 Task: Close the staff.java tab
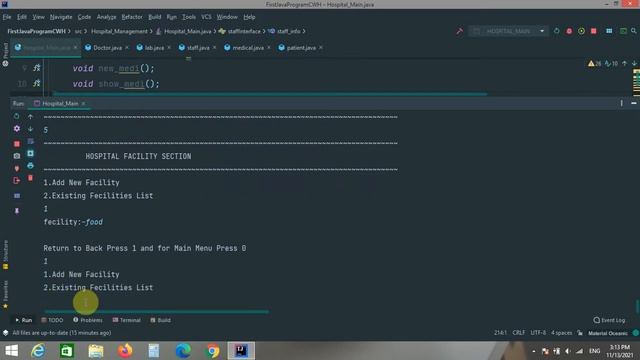click(215, 48)
